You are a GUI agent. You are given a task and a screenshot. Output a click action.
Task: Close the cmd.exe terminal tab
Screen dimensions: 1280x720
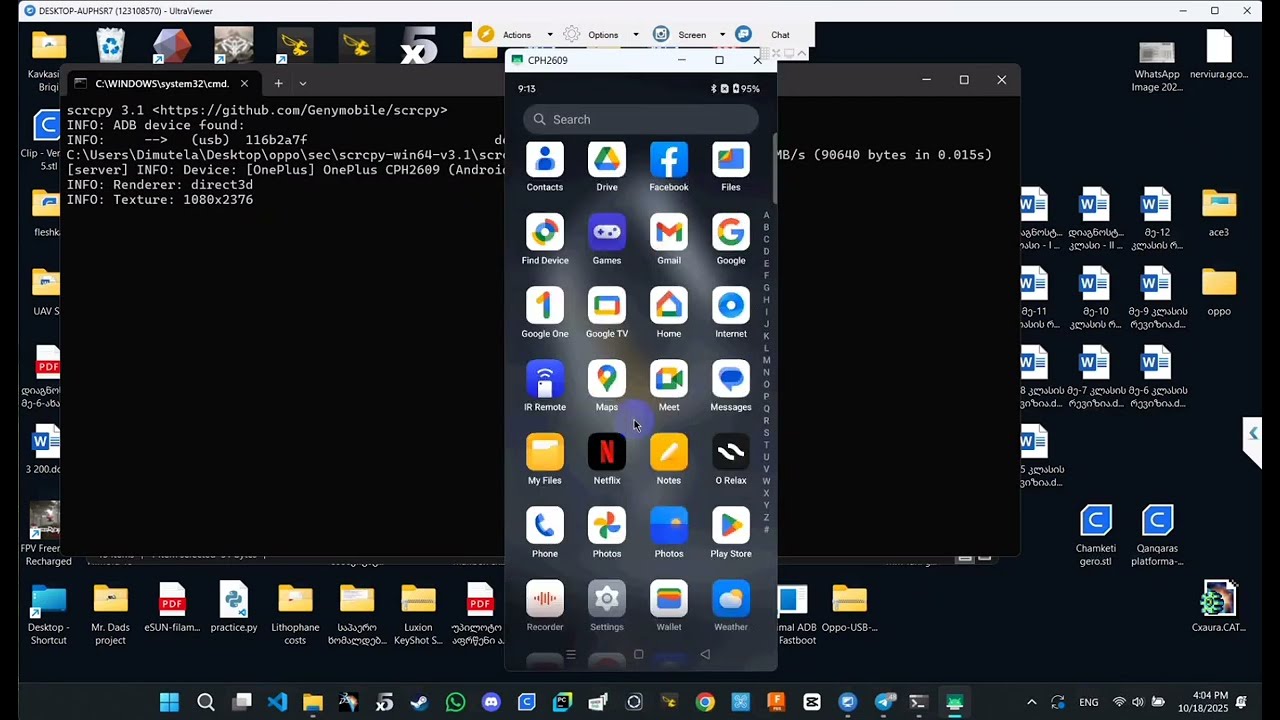[x=244, y=84]
